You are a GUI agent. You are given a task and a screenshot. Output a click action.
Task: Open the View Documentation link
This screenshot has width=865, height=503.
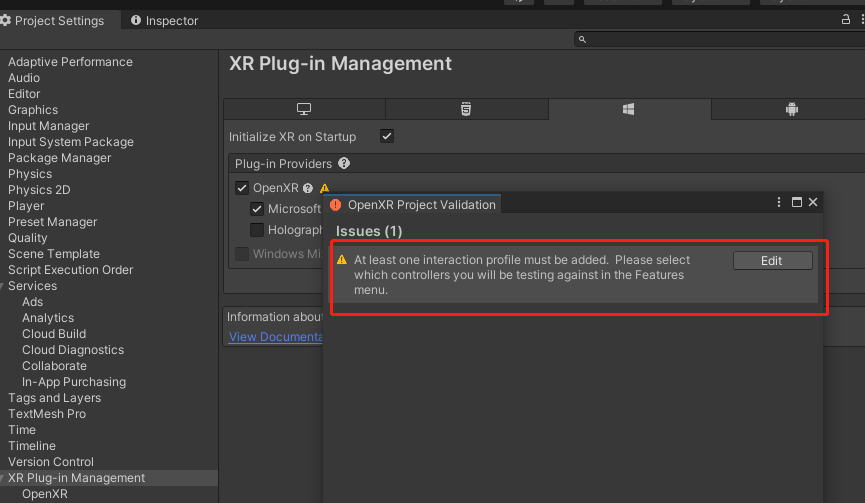point(276,337)
